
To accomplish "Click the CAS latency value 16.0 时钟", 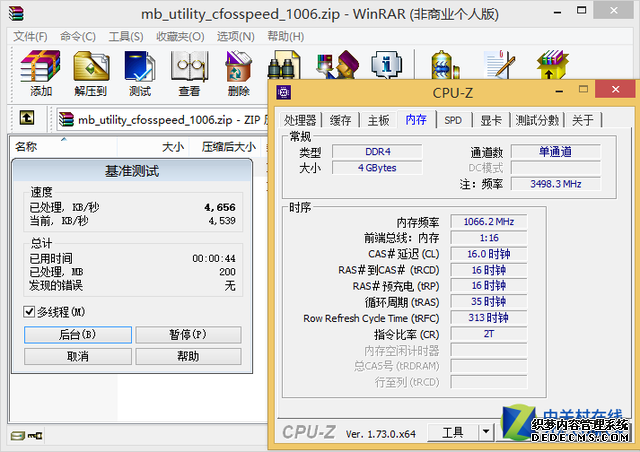I will [x=489, y=254].
